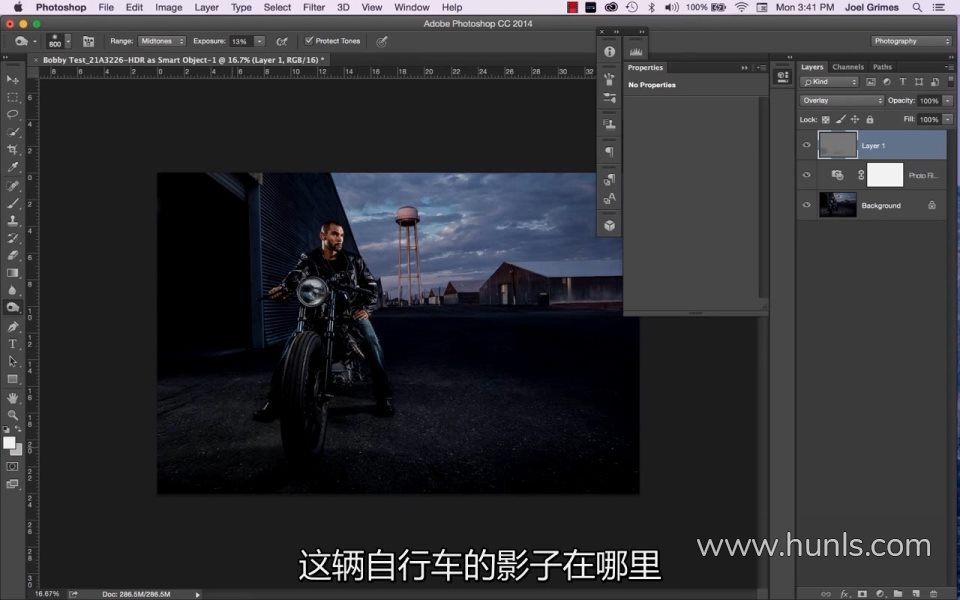
Task: Select the Rectangular Marquee tool
Action: click(12, 97)
